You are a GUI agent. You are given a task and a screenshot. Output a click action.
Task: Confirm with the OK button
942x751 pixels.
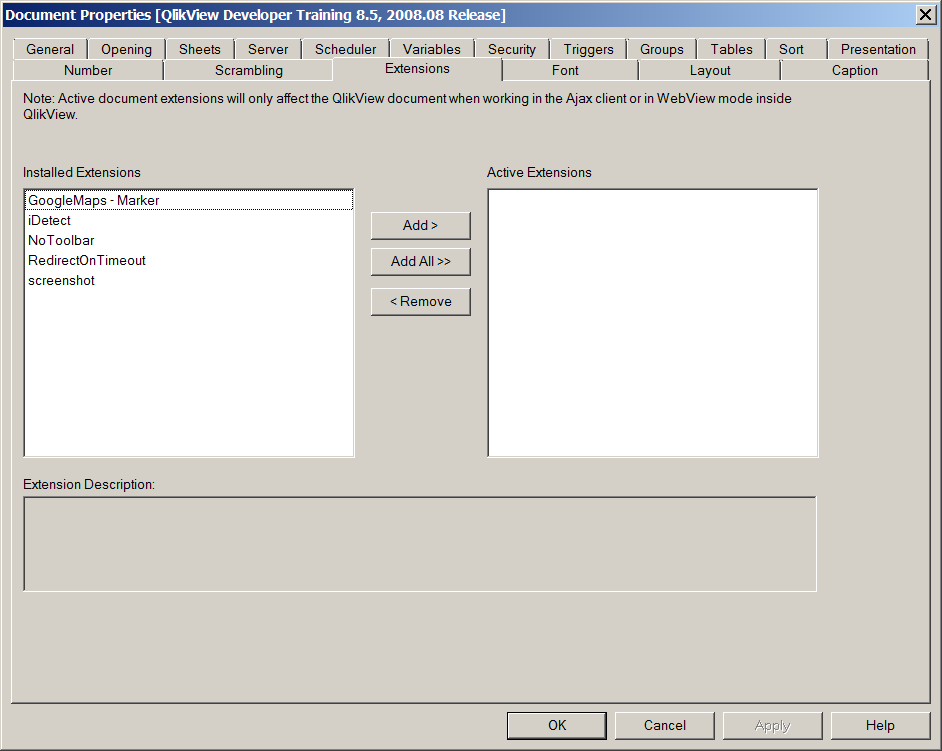[x=557, y=726]
